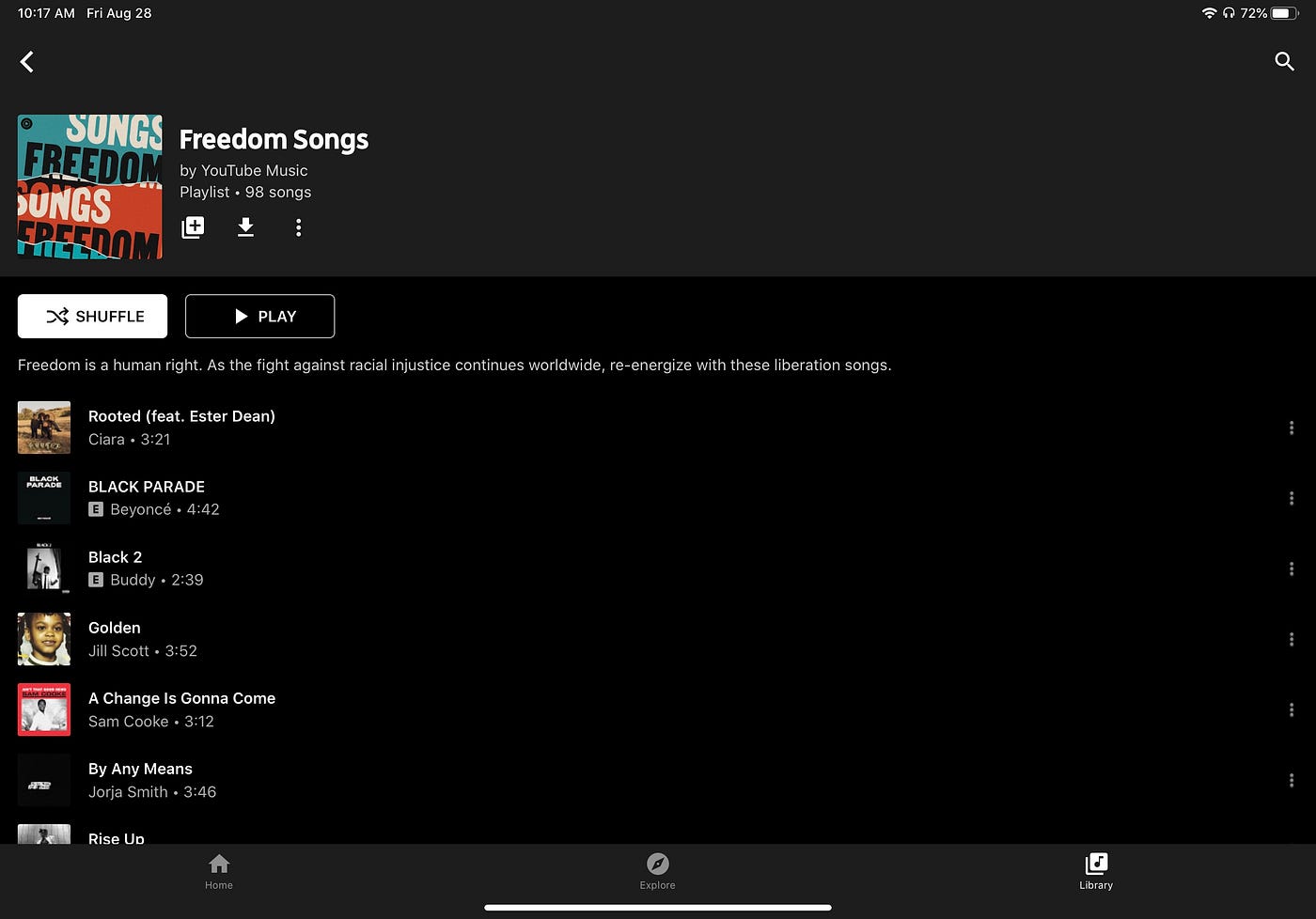The width and height of the screenshot is (1316, 919).
Task: Switch to the Explore tab
Action: tap(657, 871)
